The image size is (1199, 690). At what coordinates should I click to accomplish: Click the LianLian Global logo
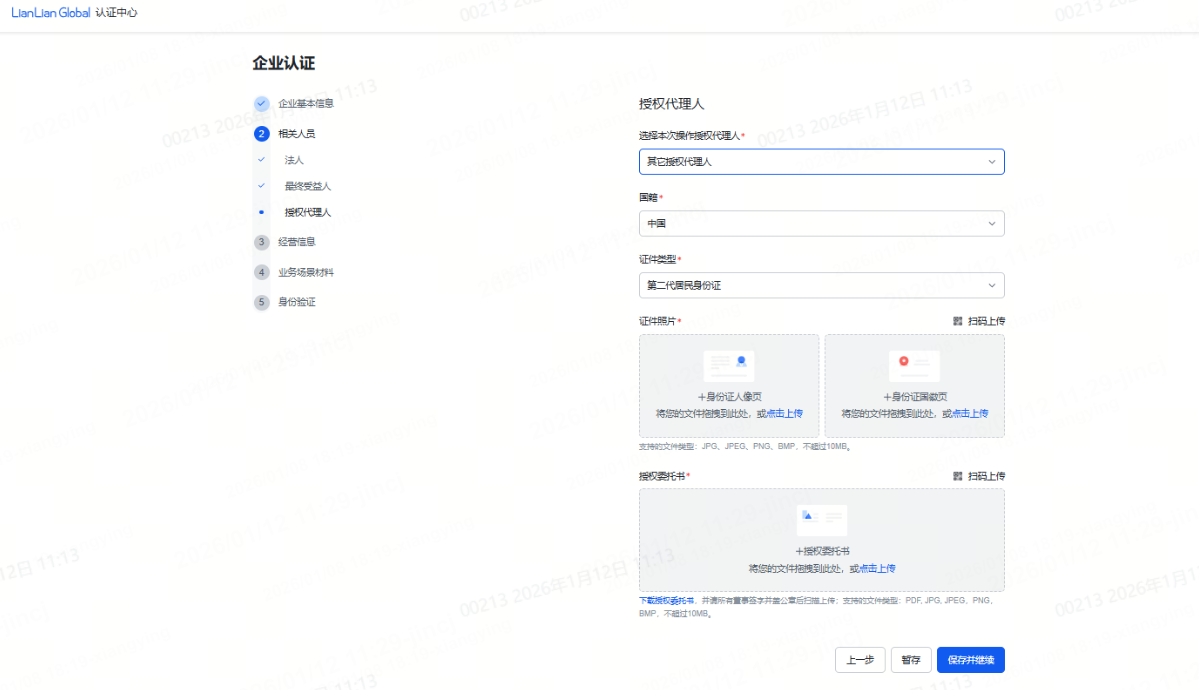pos(50,13)
